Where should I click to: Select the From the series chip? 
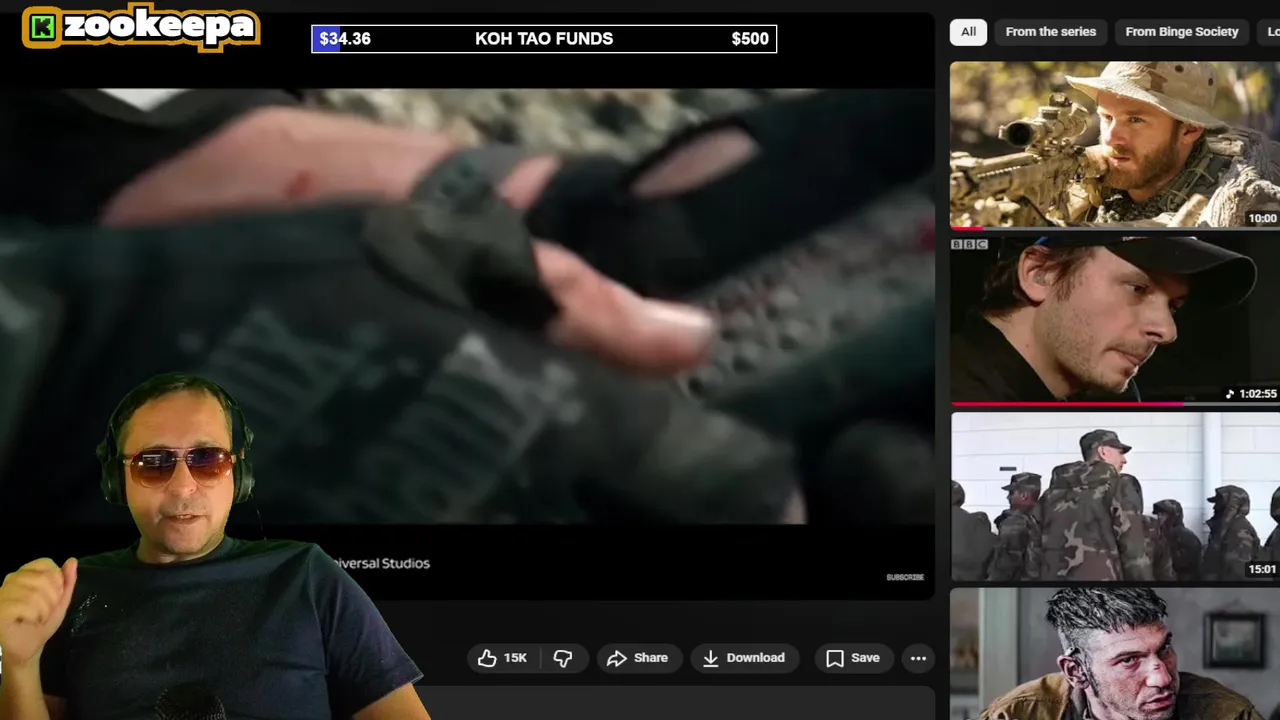pos(1050,32)
